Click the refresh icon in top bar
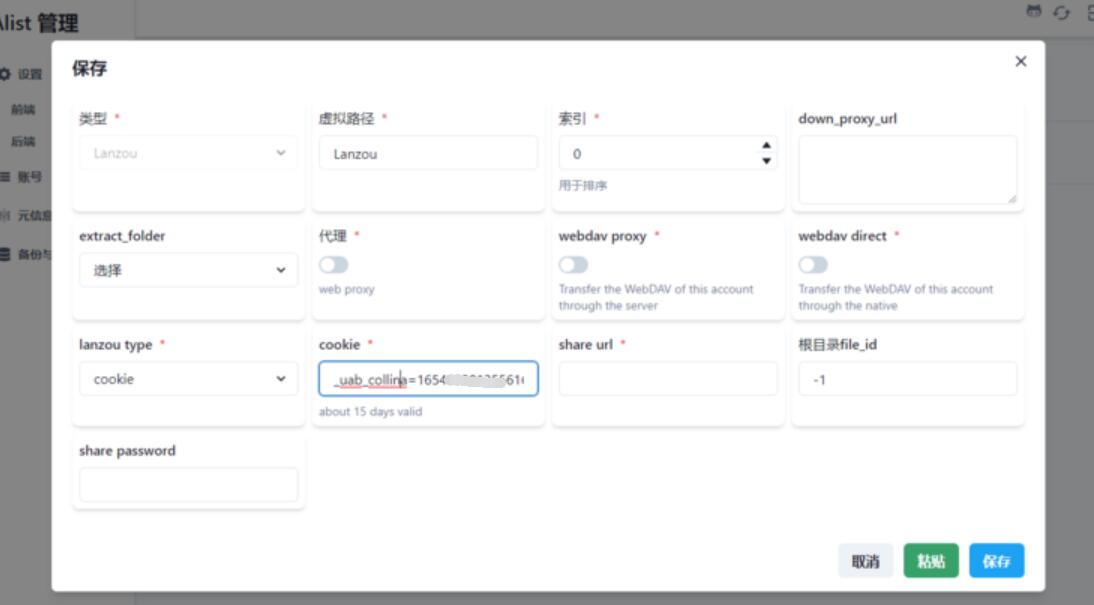The height and width of the screenshot is (605, 1094). tap(1062, 12)
